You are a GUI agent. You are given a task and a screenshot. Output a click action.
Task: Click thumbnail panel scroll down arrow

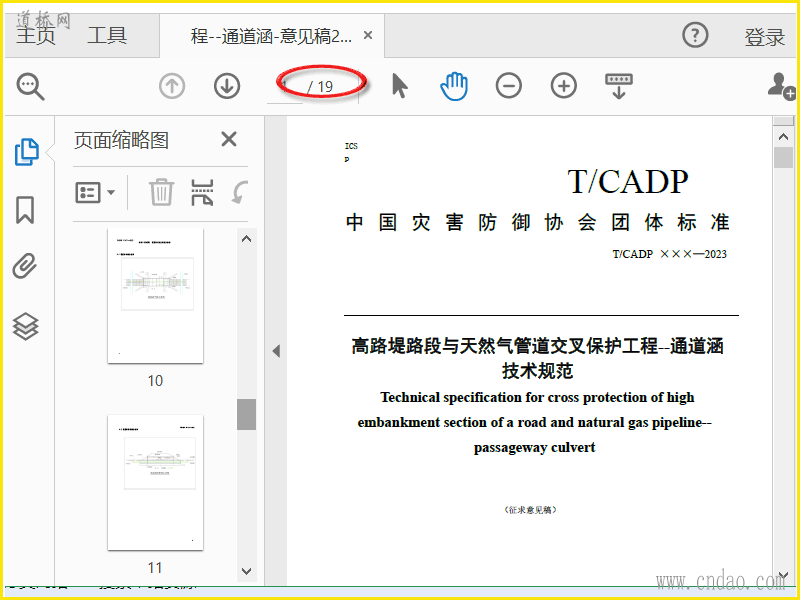click(246, 571)
